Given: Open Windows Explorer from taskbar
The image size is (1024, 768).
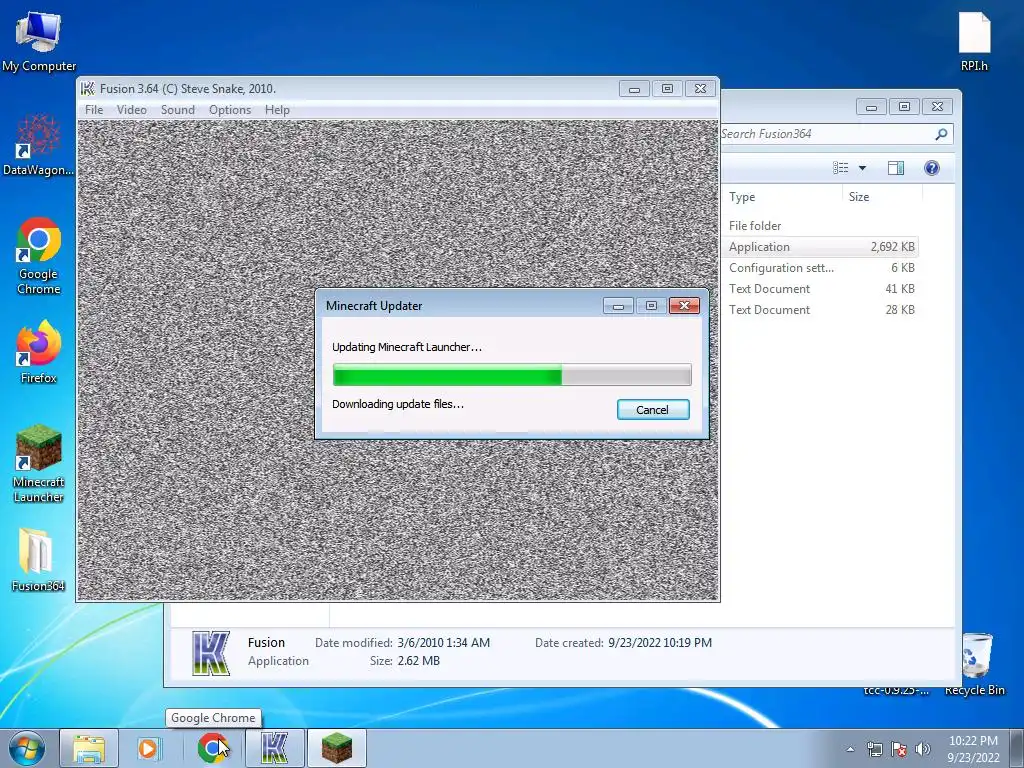Looking at the screenshot, I should [x=89, y=748].
